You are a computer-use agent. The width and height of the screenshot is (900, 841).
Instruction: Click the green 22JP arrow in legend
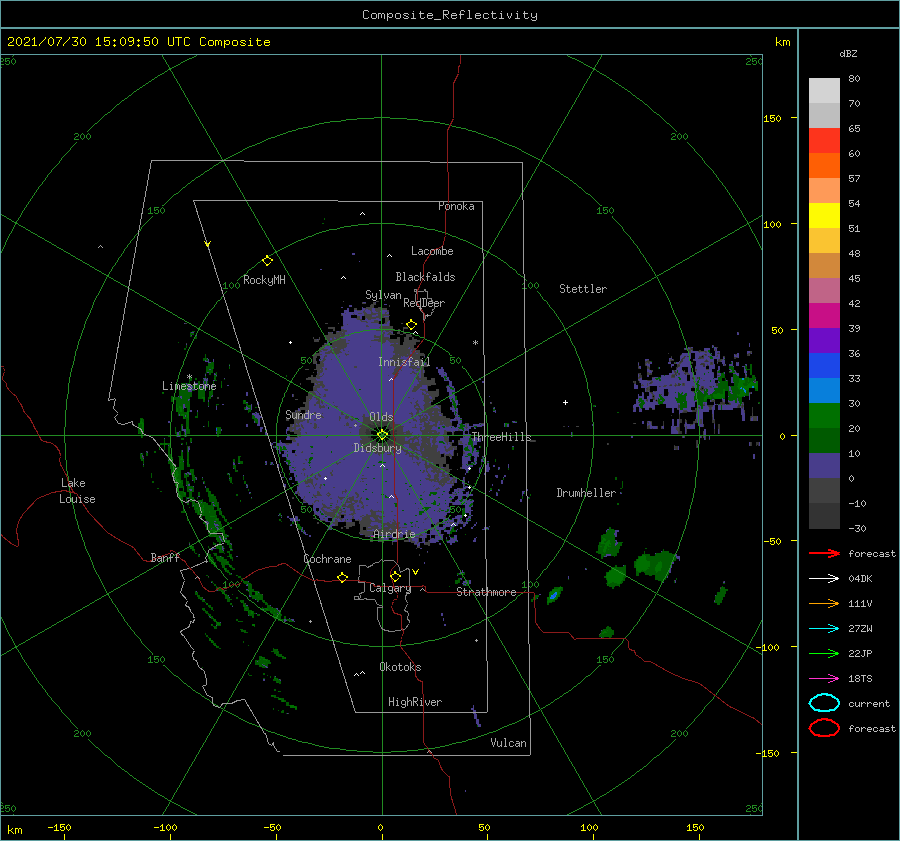pos(824,653)
